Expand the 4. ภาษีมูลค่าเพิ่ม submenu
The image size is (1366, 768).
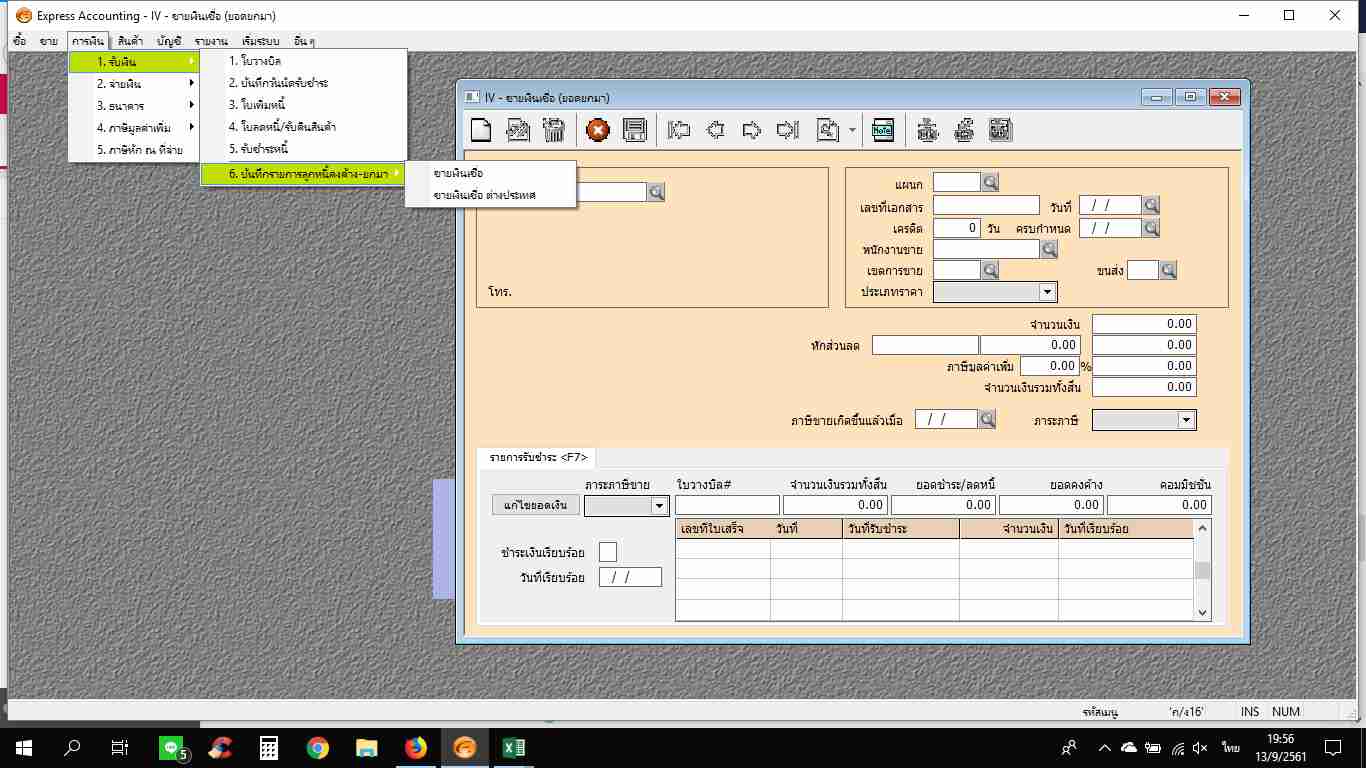(134, 128)
